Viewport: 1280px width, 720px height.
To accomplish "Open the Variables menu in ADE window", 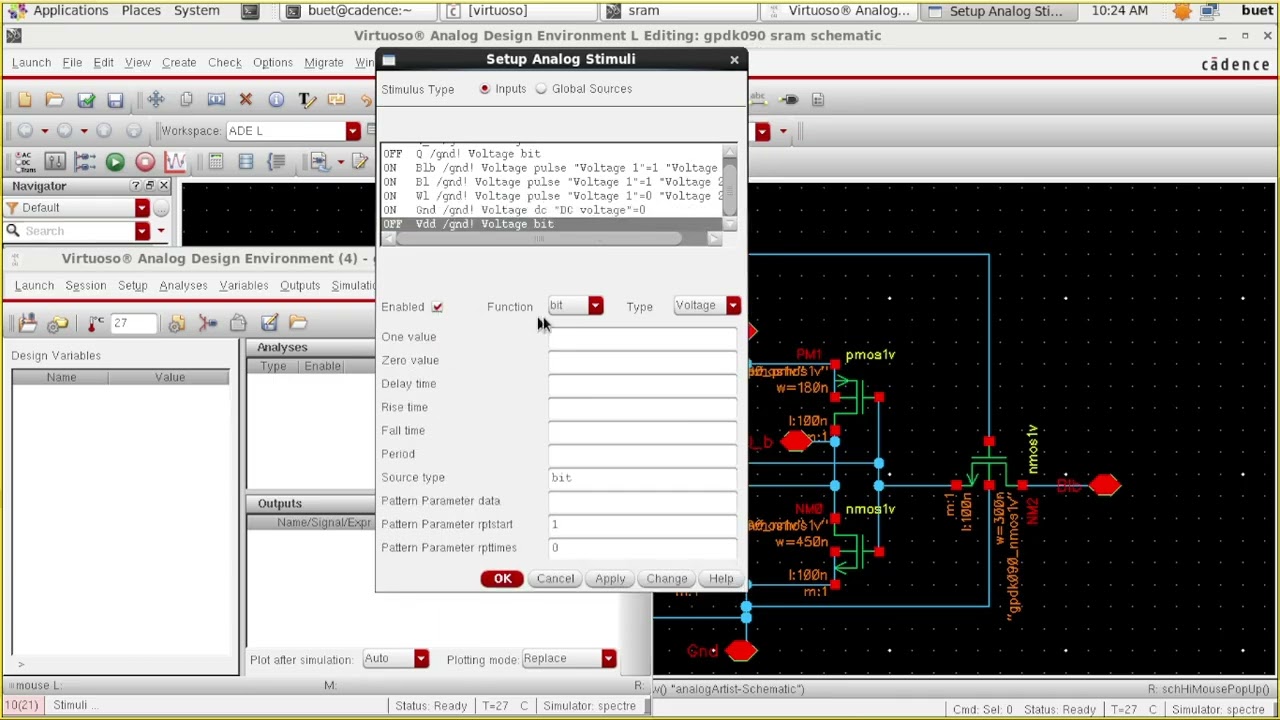I will pos(244,286).
